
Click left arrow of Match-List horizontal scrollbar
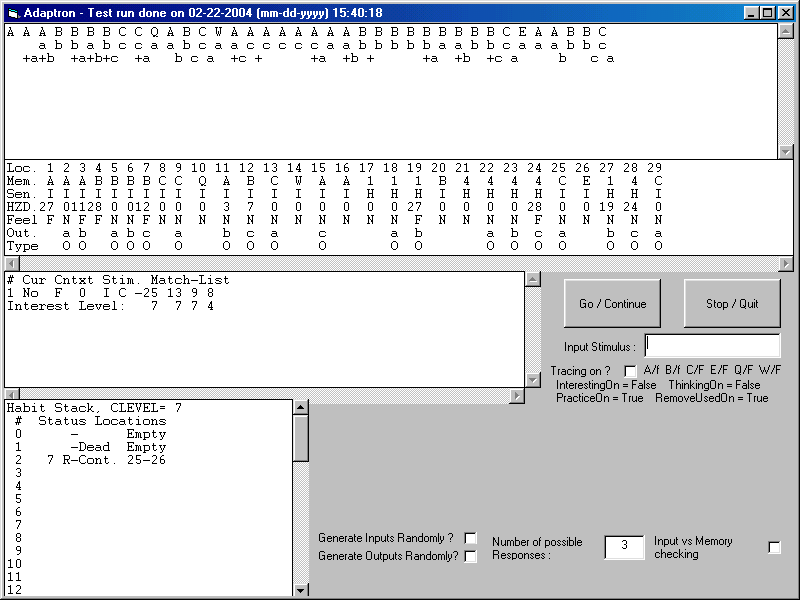12,395
